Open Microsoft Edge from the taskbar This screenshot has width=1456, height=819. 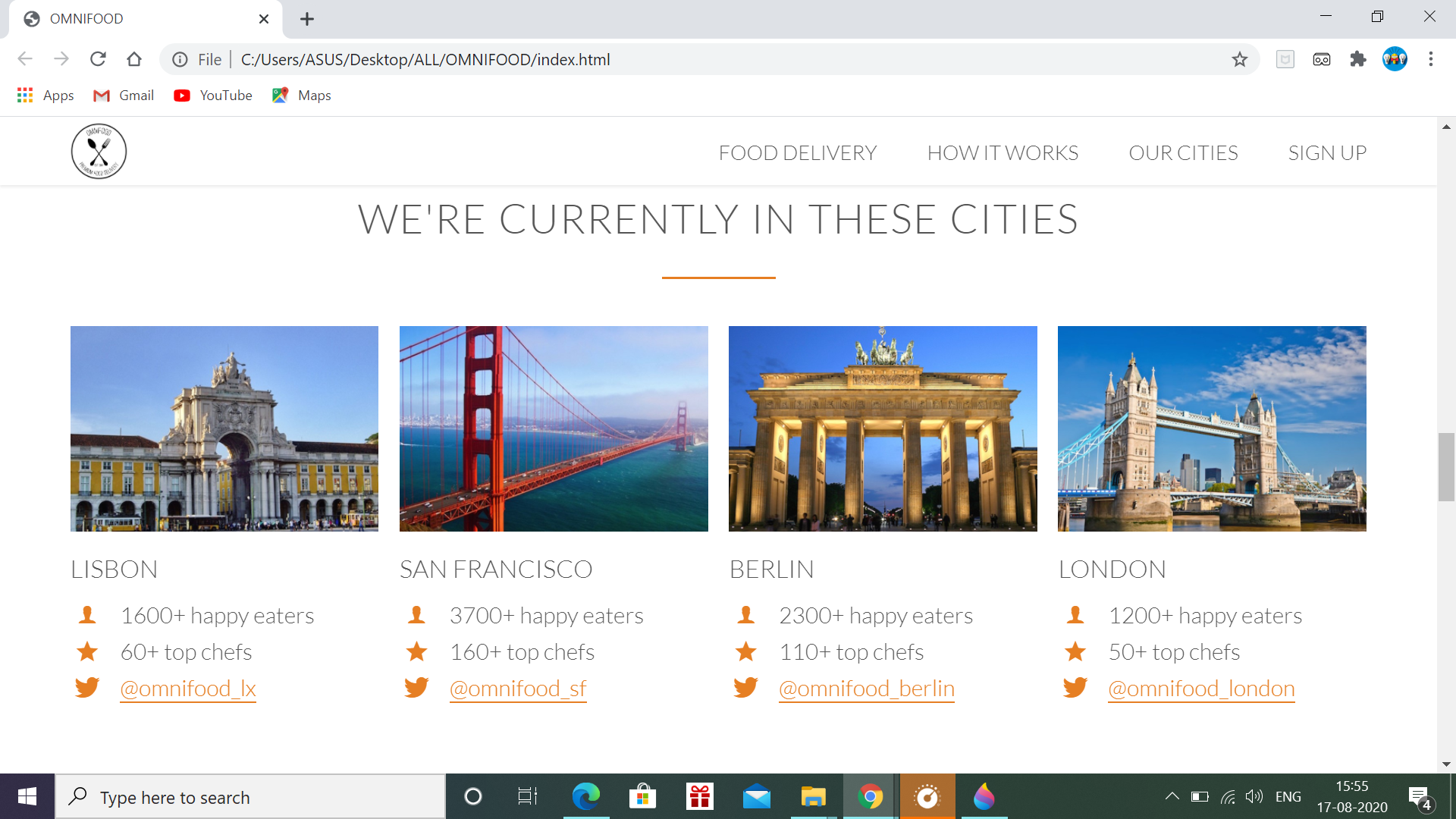pyautogui.click(x=585, y=797)
